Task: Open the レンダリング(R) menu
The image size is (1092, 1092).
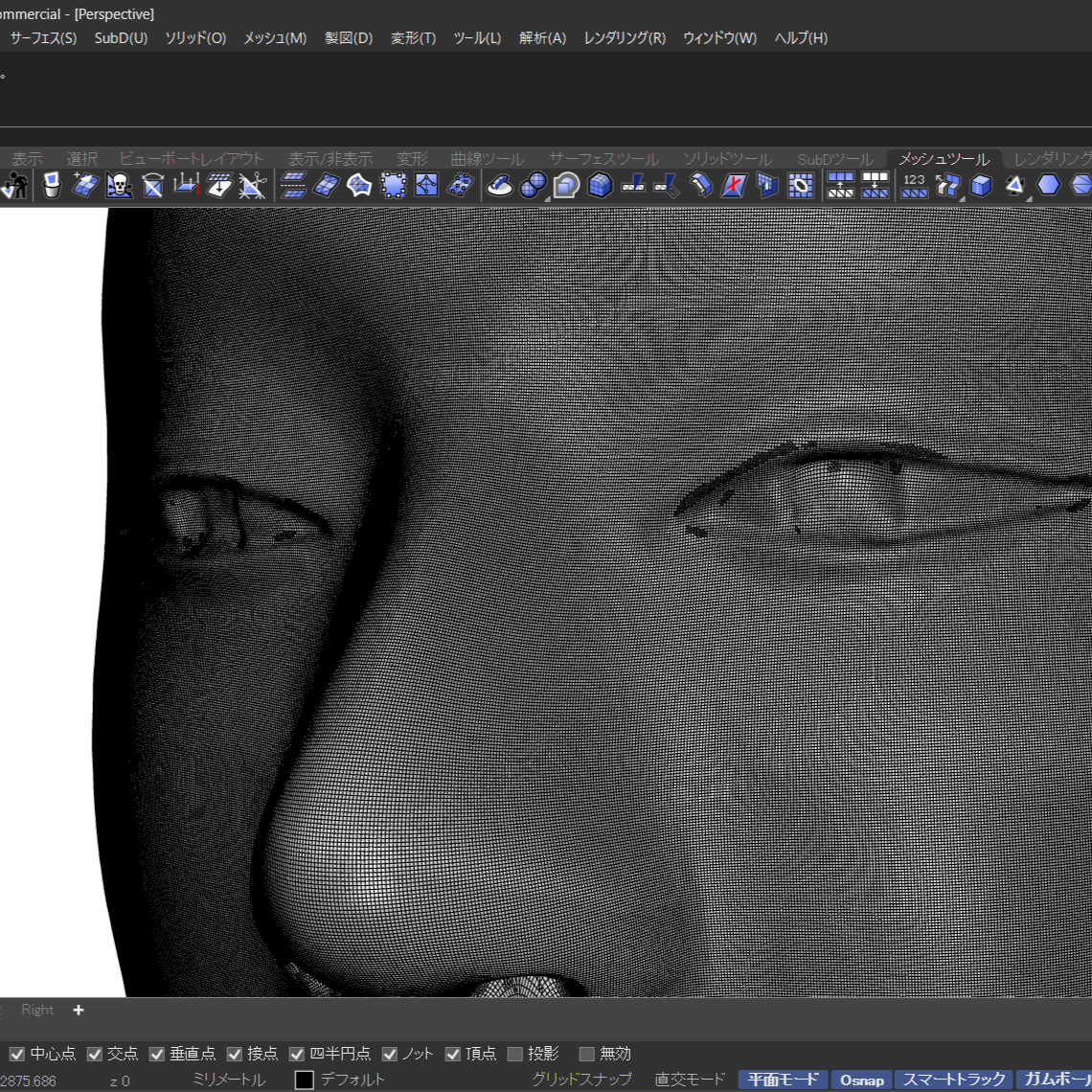Action: (625, 38)
